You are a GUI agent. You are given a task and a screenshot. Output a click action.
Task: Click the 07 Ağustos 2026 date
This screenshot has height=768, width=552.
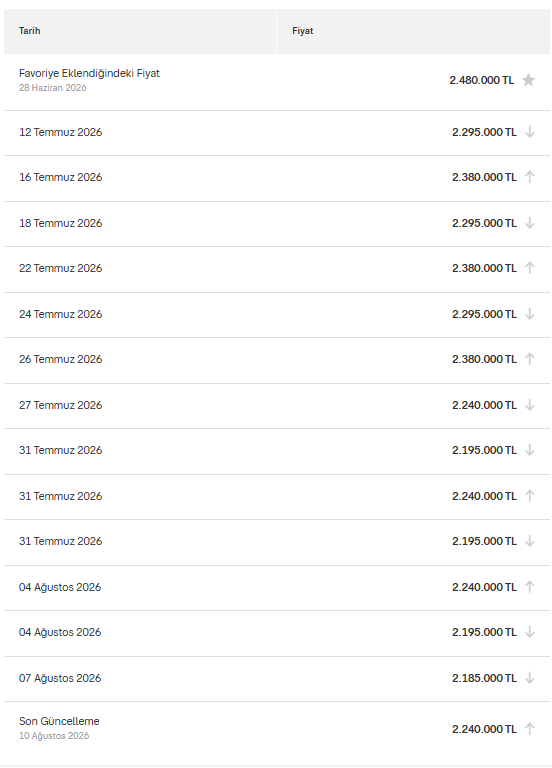tap(60, 678)
